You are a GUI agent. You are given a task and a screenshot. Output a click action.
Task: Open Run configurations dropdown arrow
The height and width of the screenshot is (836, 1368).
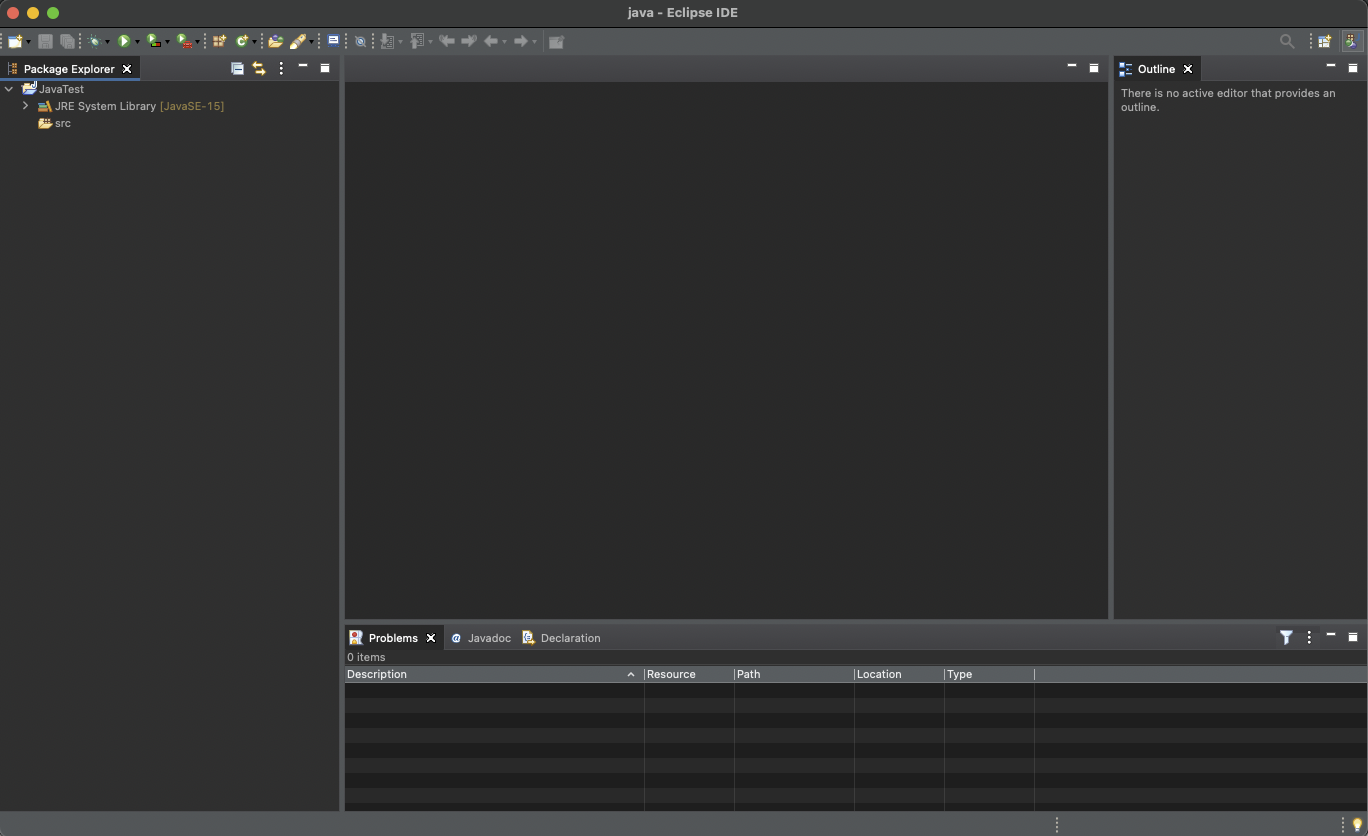pyautogui.click(x=137, y=42)
